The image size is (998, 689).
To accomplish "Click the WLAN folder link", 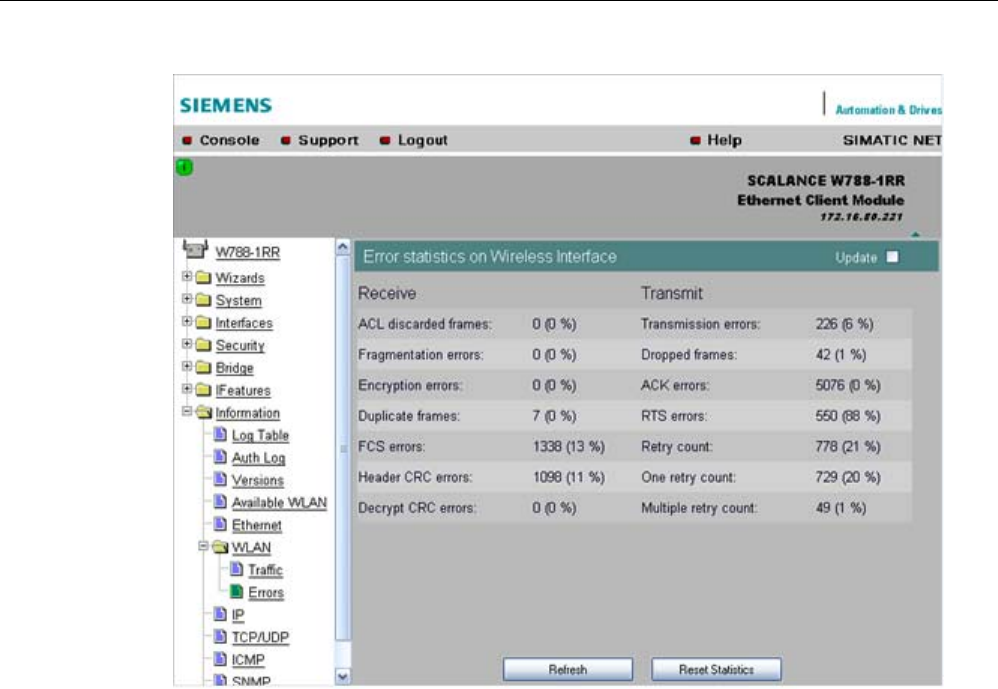I will (x=251, y=548).
